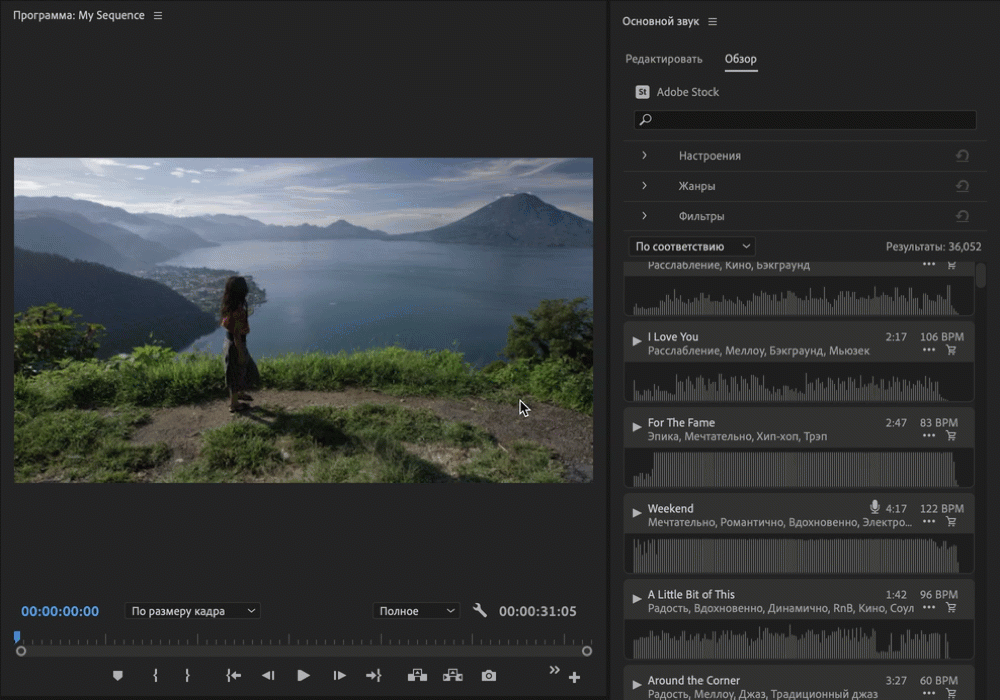1000x700 pixels.
Task: Click the blue playhead on the time ruler
Action: coord(17,637)
